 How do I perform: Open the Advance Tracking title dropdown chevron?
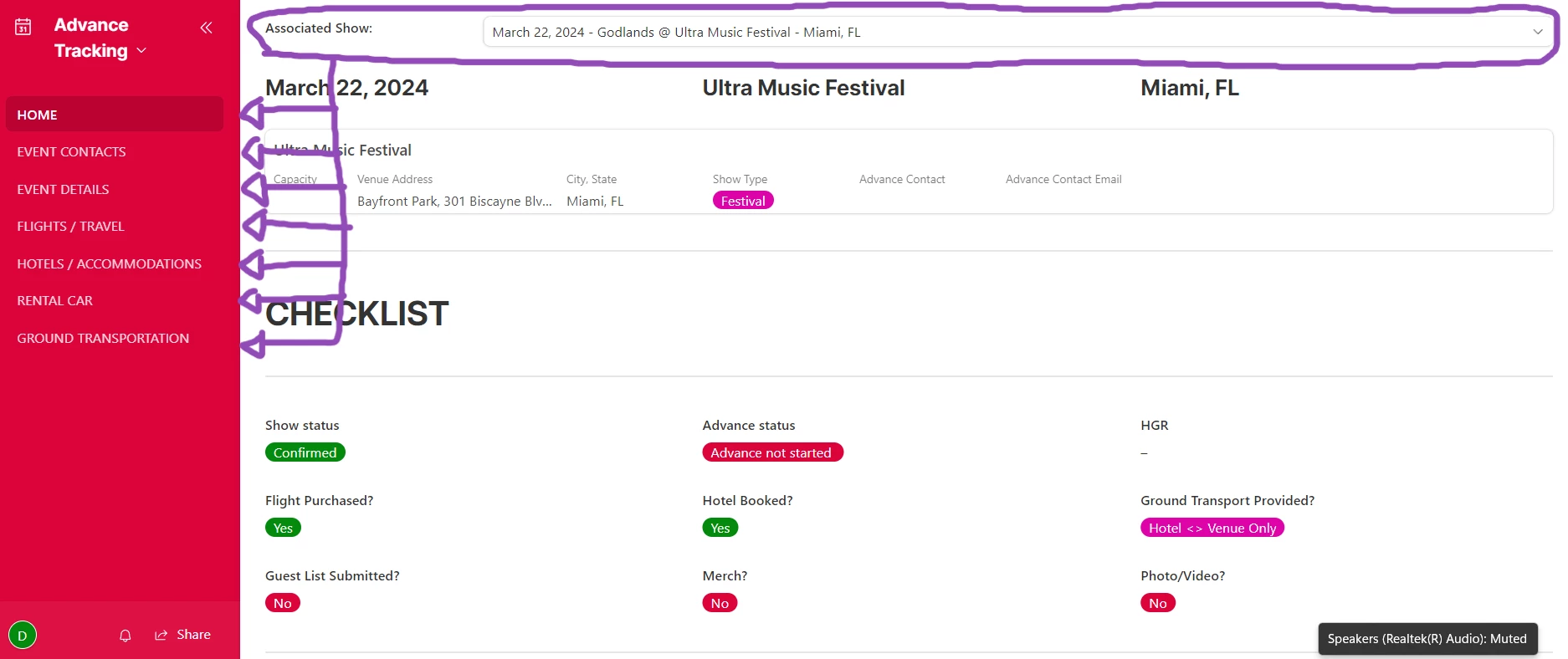click(141, 51)
